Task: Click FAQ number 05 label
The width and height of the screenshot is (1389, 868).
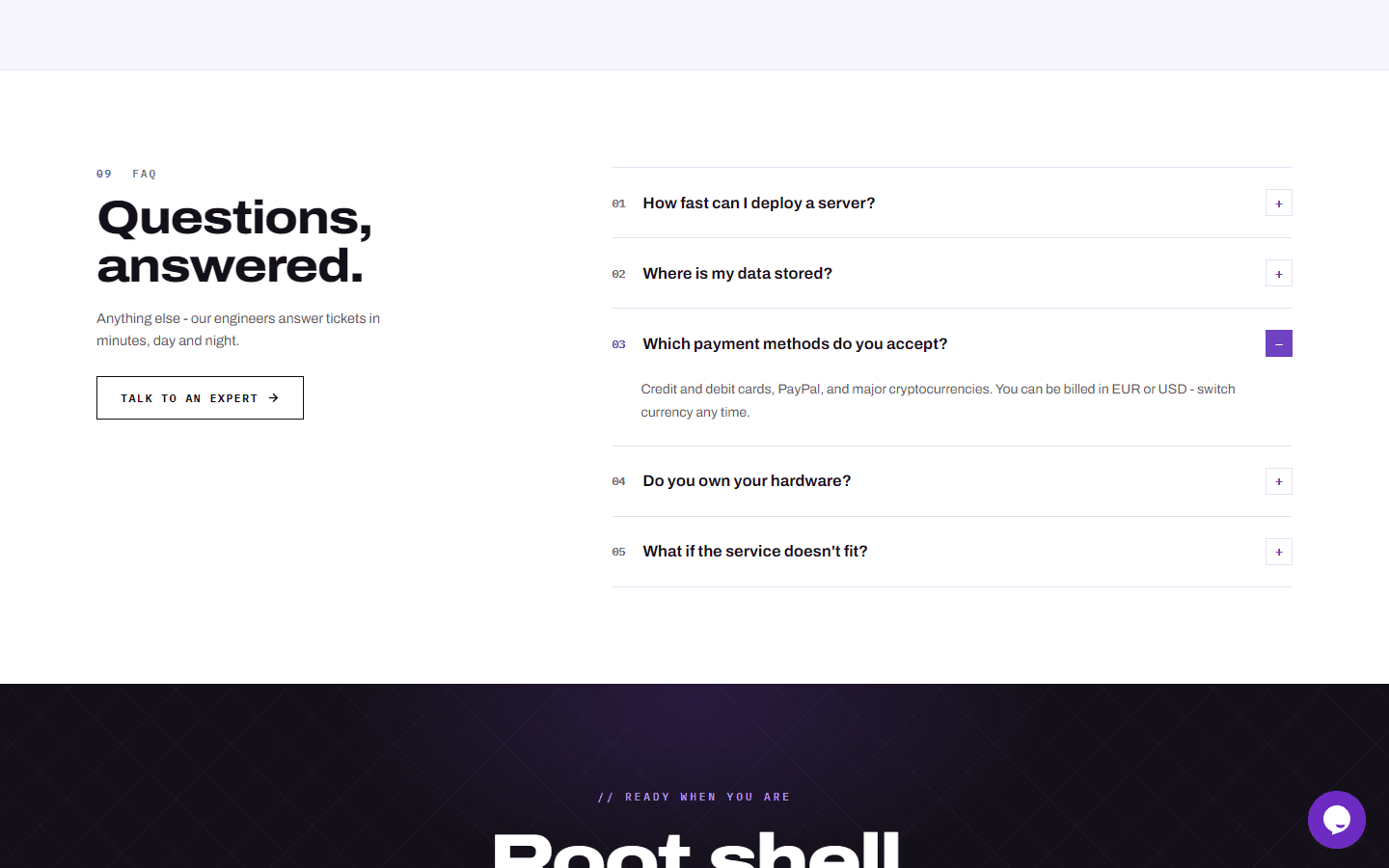Action: coord(618,552)
